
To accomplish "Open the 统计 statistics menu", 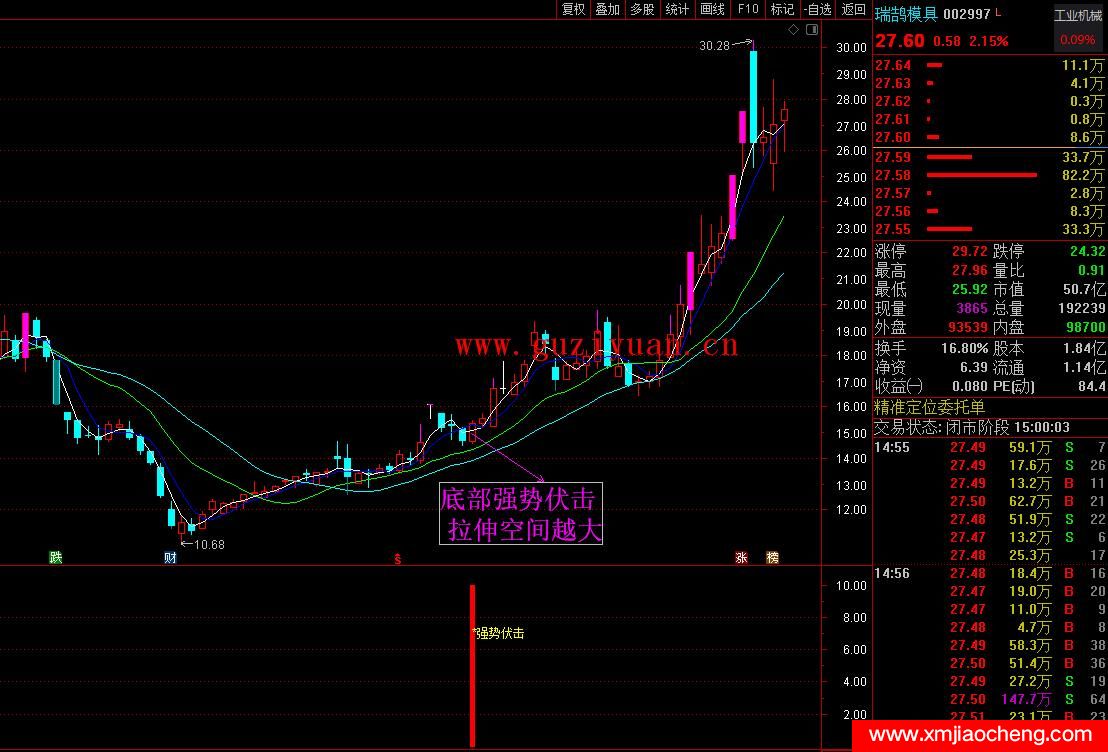I will (677, 9).
